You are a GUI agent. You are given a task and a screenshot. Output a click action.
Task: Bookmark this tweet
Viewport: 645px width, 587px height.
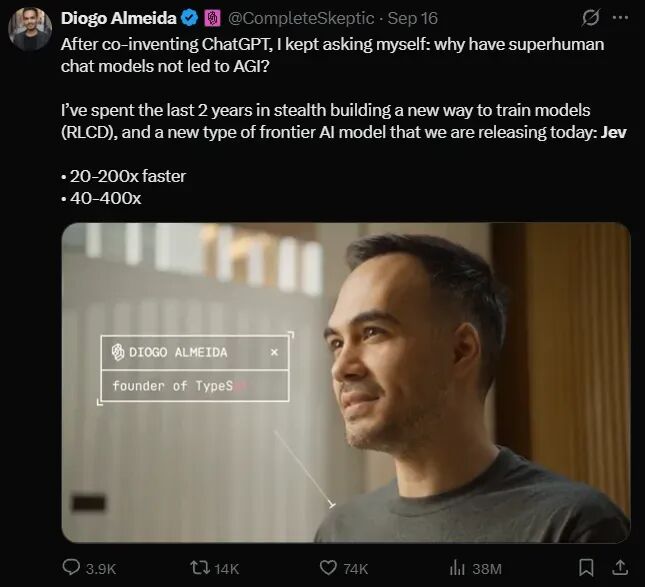tap(586, 568)
